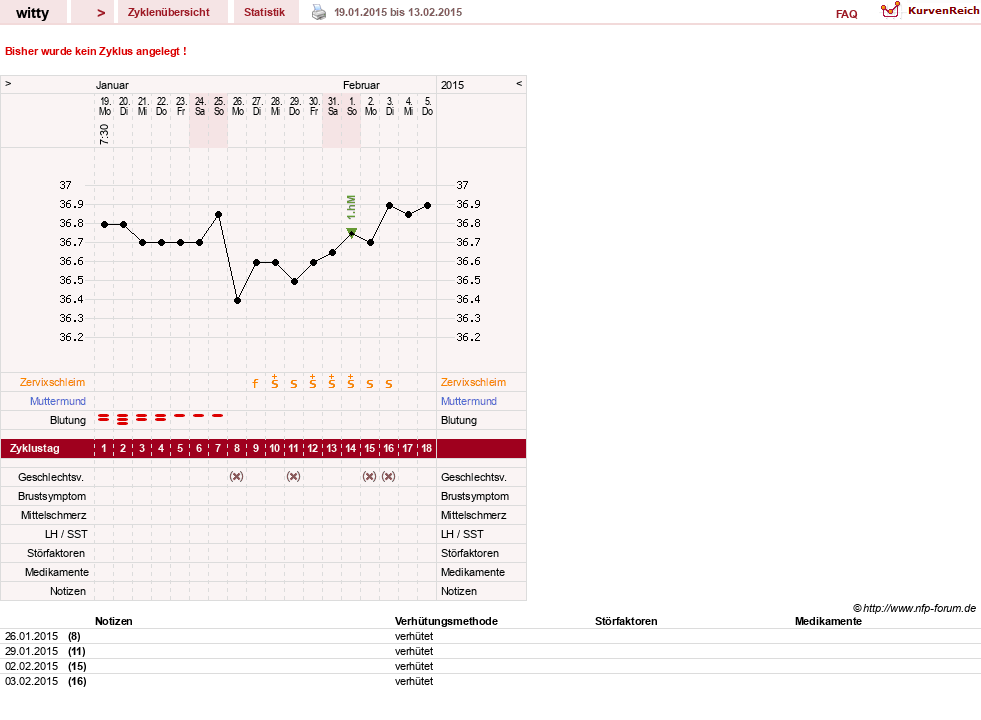Screen dimensions: 981x720
Task: Click the intercourse mark on cycle day 15
Action: pyautogui.click(x=370, y=477)
